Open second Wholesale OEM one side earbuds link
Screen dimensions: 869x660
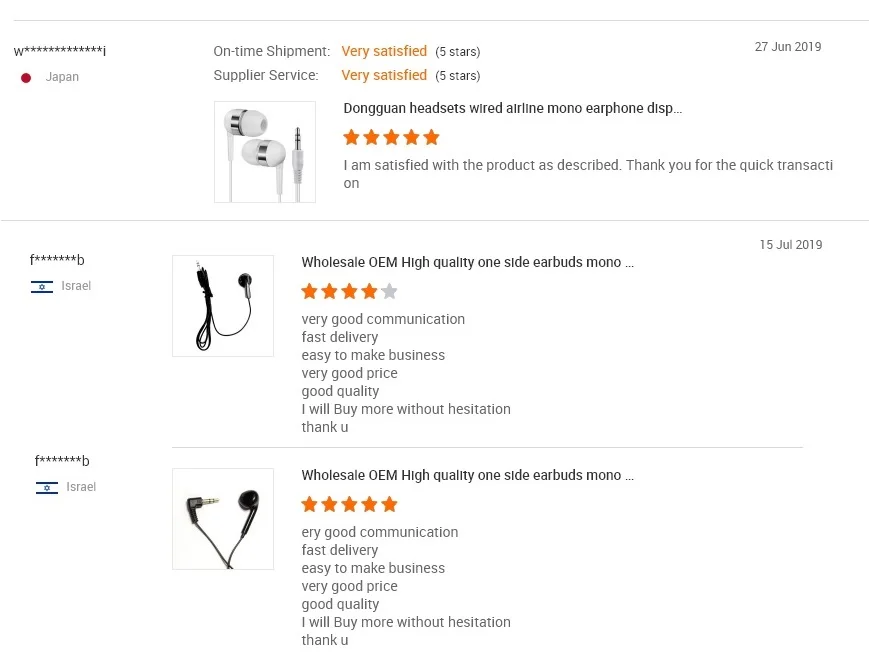click(x=467, y=476)
